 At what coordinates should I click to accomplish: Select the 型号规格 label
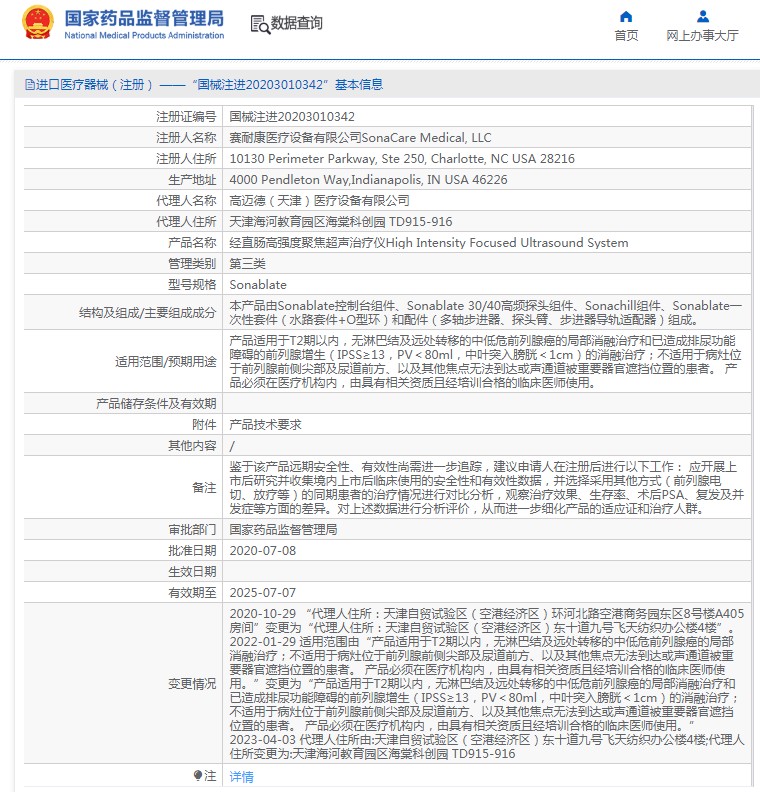pyautogui.click(x=192, y=284)
